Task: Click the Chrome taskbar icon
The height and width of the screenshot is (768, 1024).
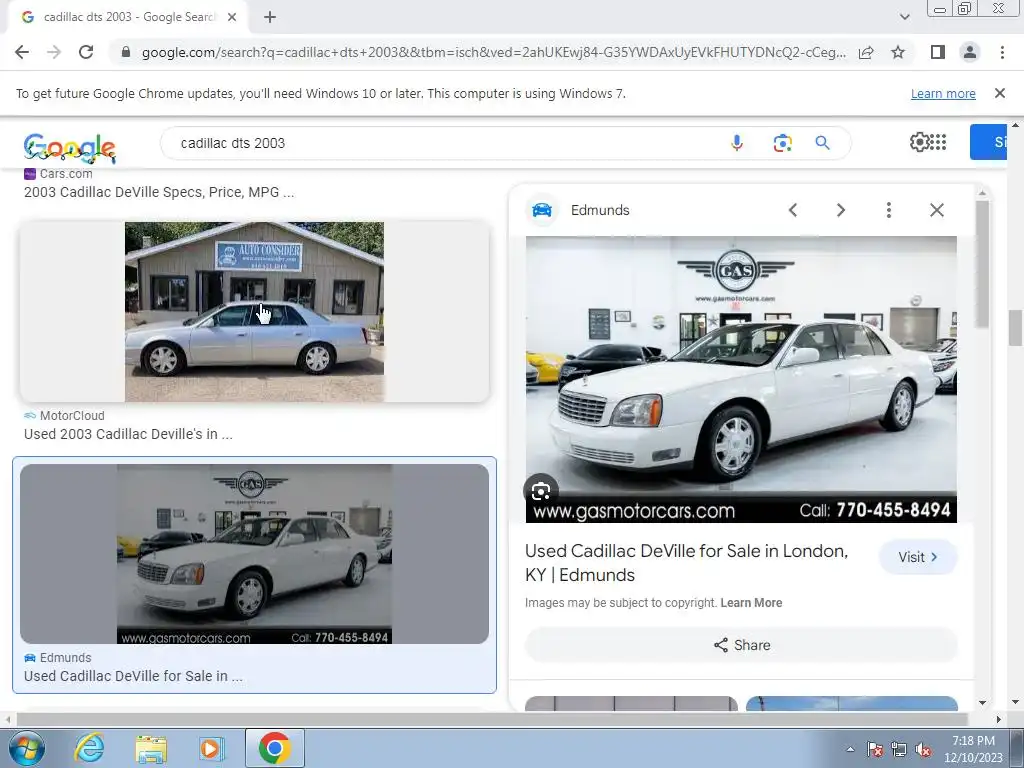Action: click(274, 748)
